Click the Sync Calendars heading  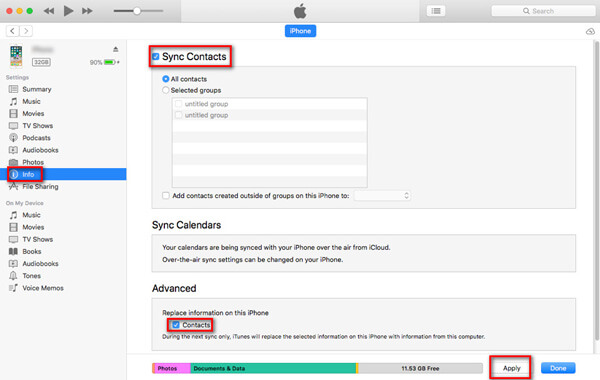186,225
